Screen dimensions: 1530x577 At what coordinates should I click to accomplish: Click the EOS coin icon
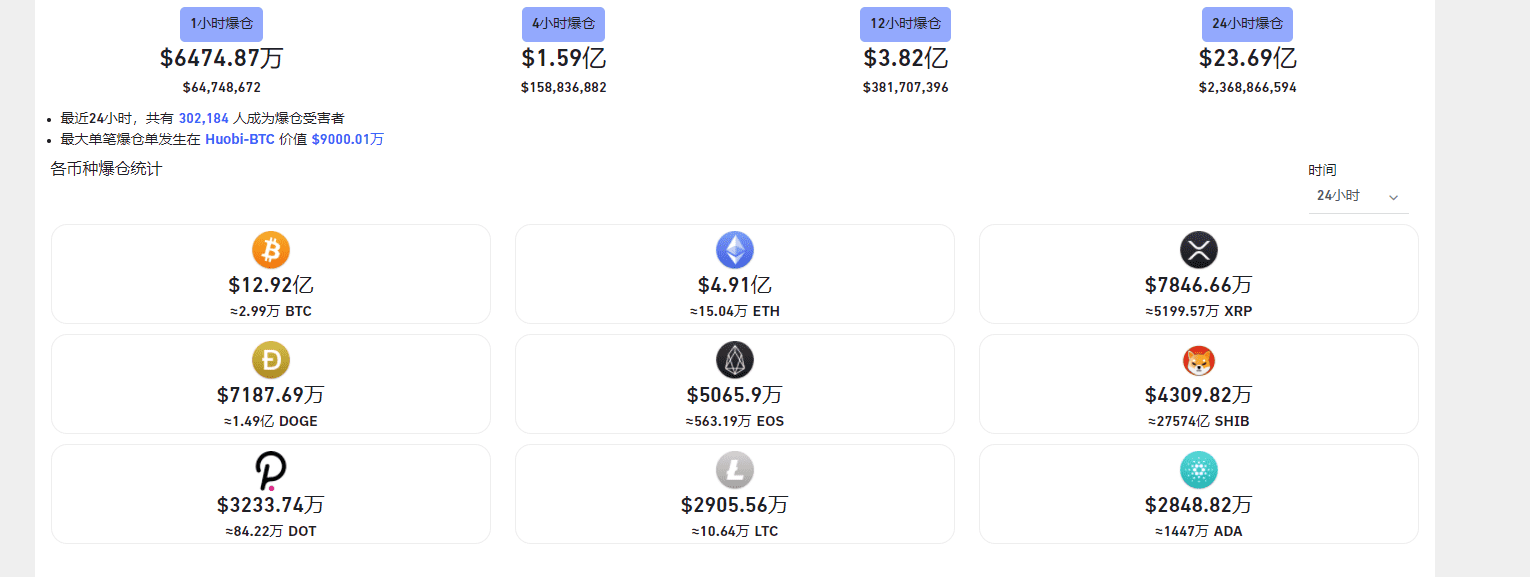(x=735, y=359)
